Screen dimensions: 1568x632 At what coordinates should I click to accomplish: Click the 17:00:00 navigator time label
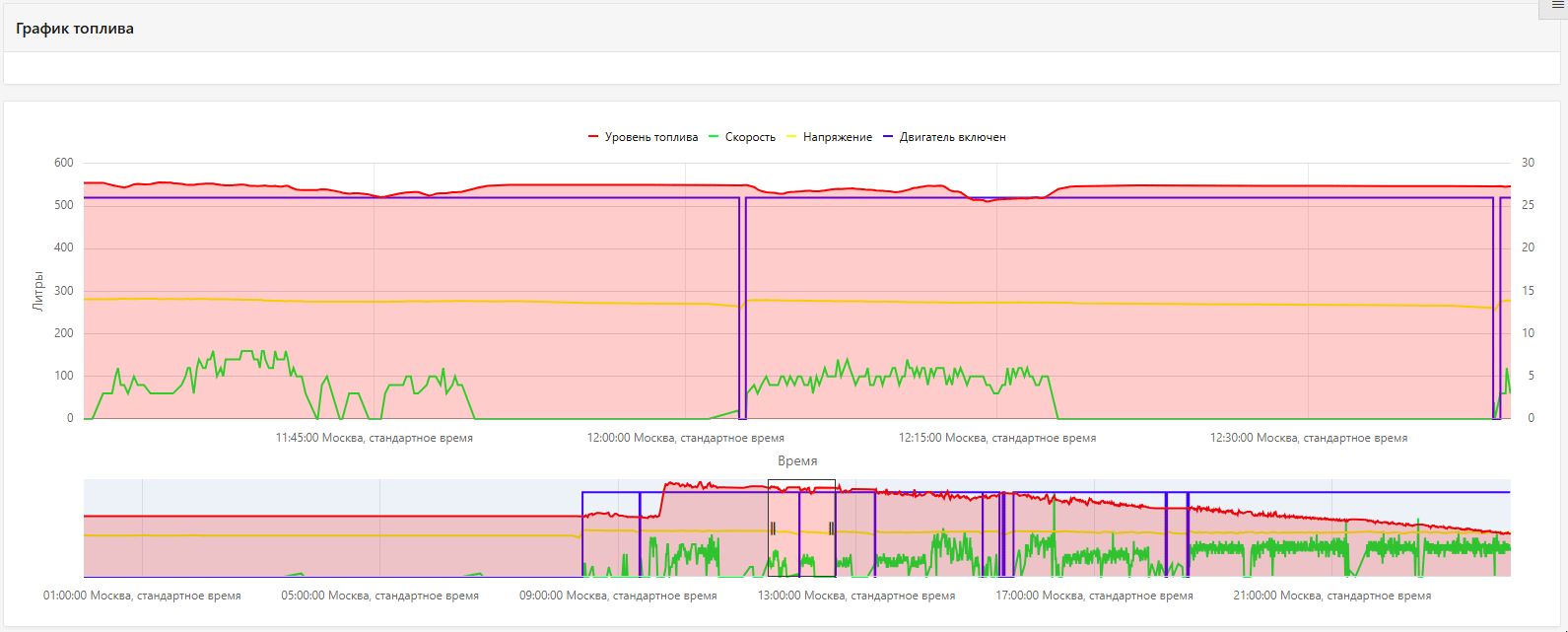[1094, 596]
